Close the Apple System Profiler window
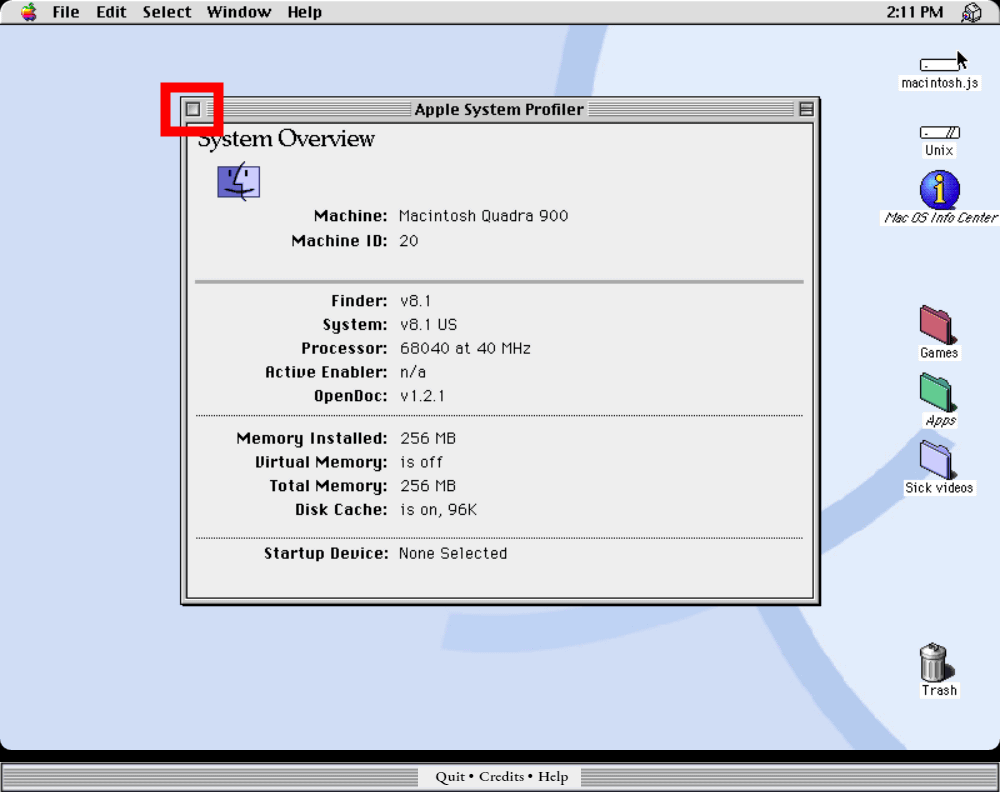This screenshot has height=792, width=1000. 191,109
